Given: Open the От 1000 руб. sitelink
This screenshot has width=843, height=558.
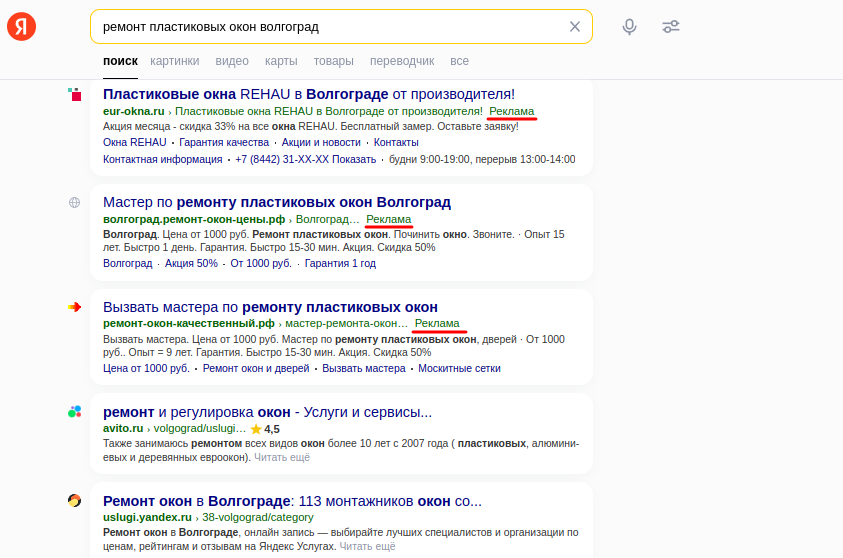Looking at the screenshot, I should click(261, 263).
